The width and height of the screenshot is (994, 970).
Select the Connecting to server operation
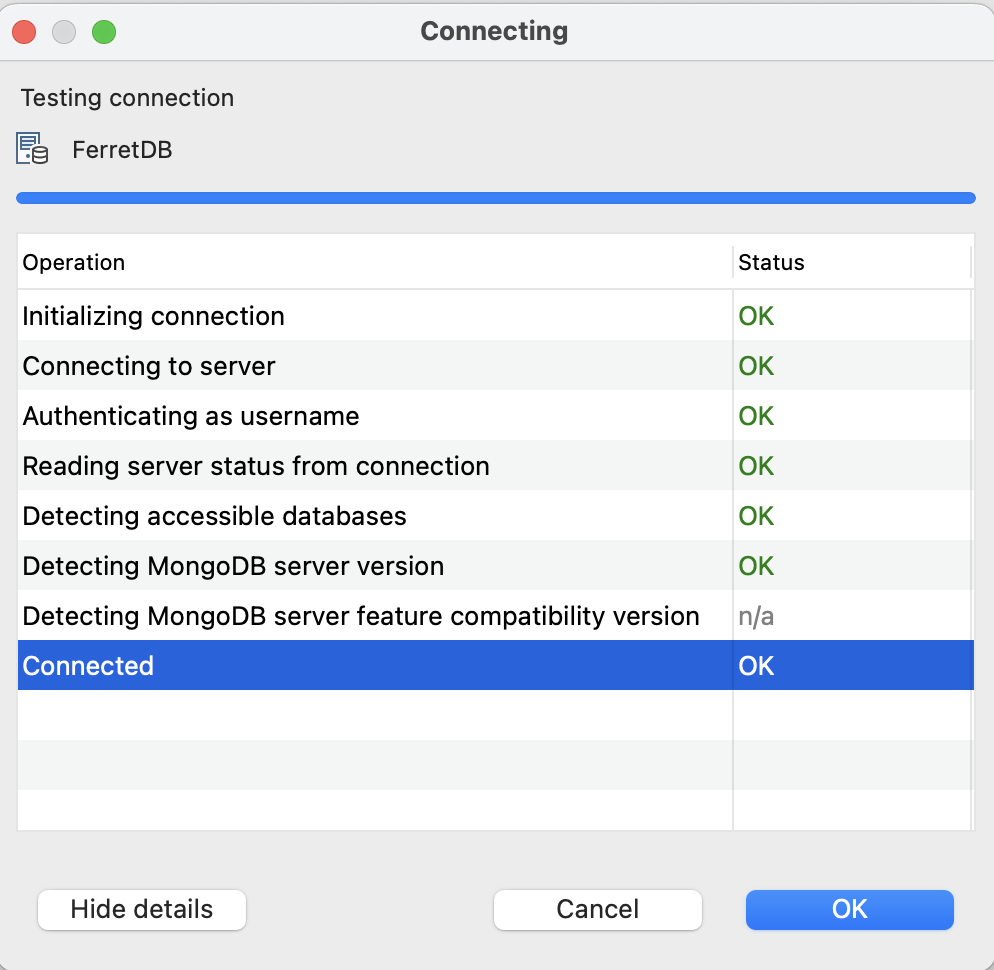click(148, 365)
